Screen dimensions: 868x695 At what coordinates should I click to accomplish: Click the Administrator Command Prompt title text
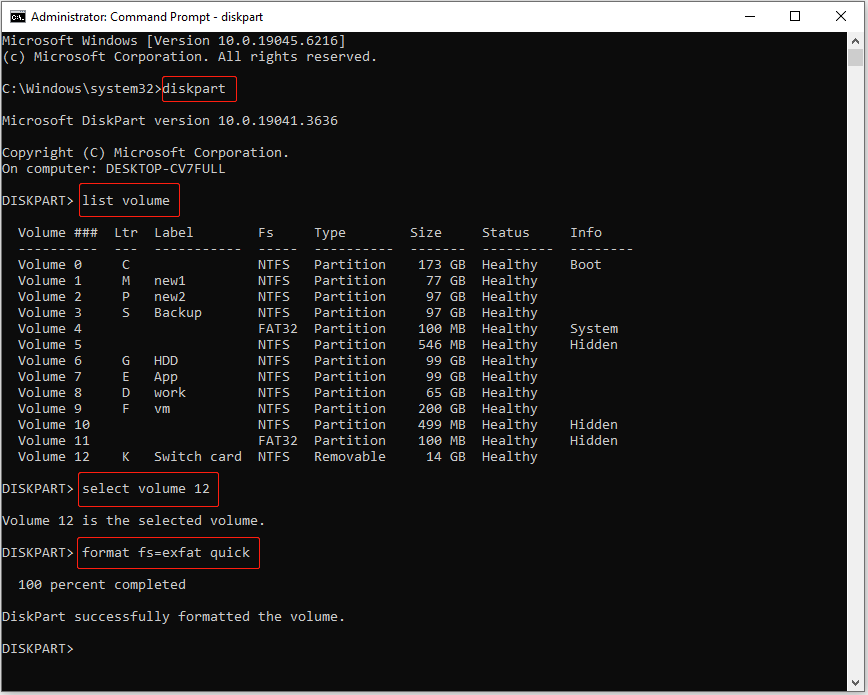click(150, 16)
